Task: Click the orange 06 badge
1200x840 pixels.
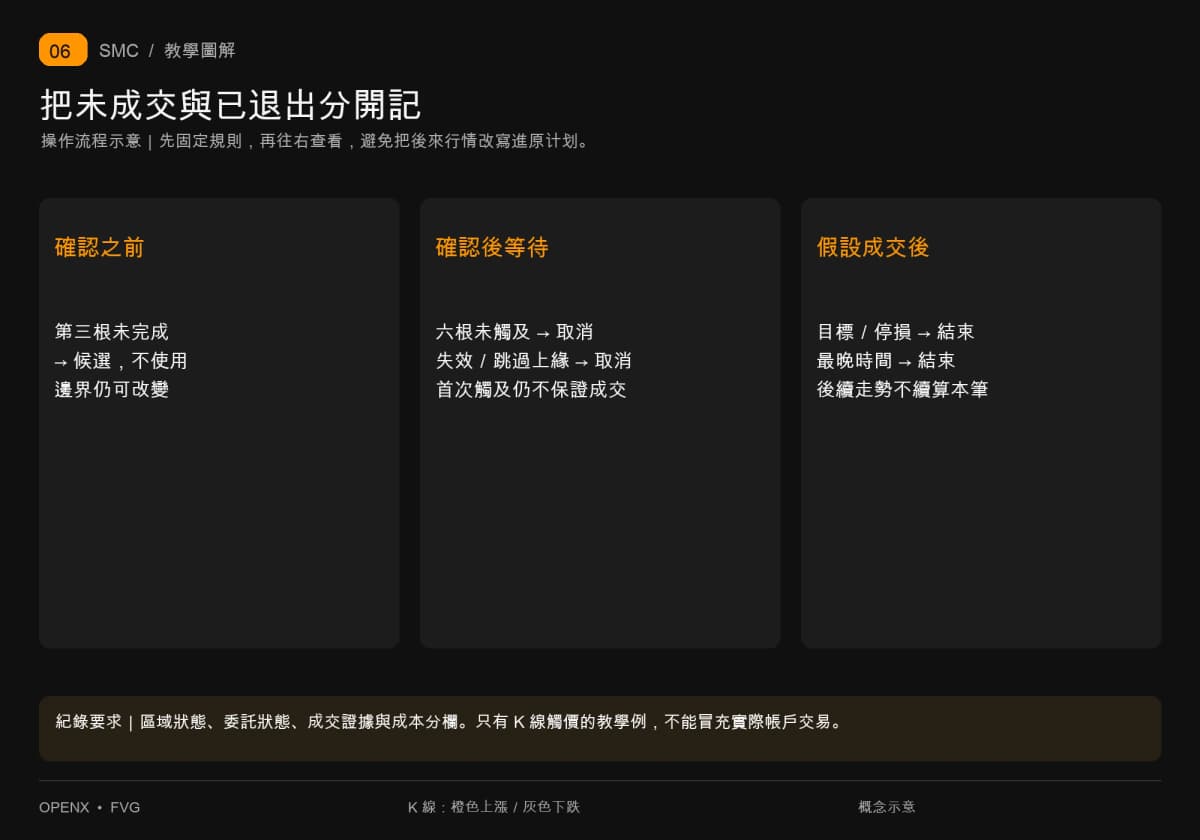Action: pyautogui.click(x=63, y=50)
